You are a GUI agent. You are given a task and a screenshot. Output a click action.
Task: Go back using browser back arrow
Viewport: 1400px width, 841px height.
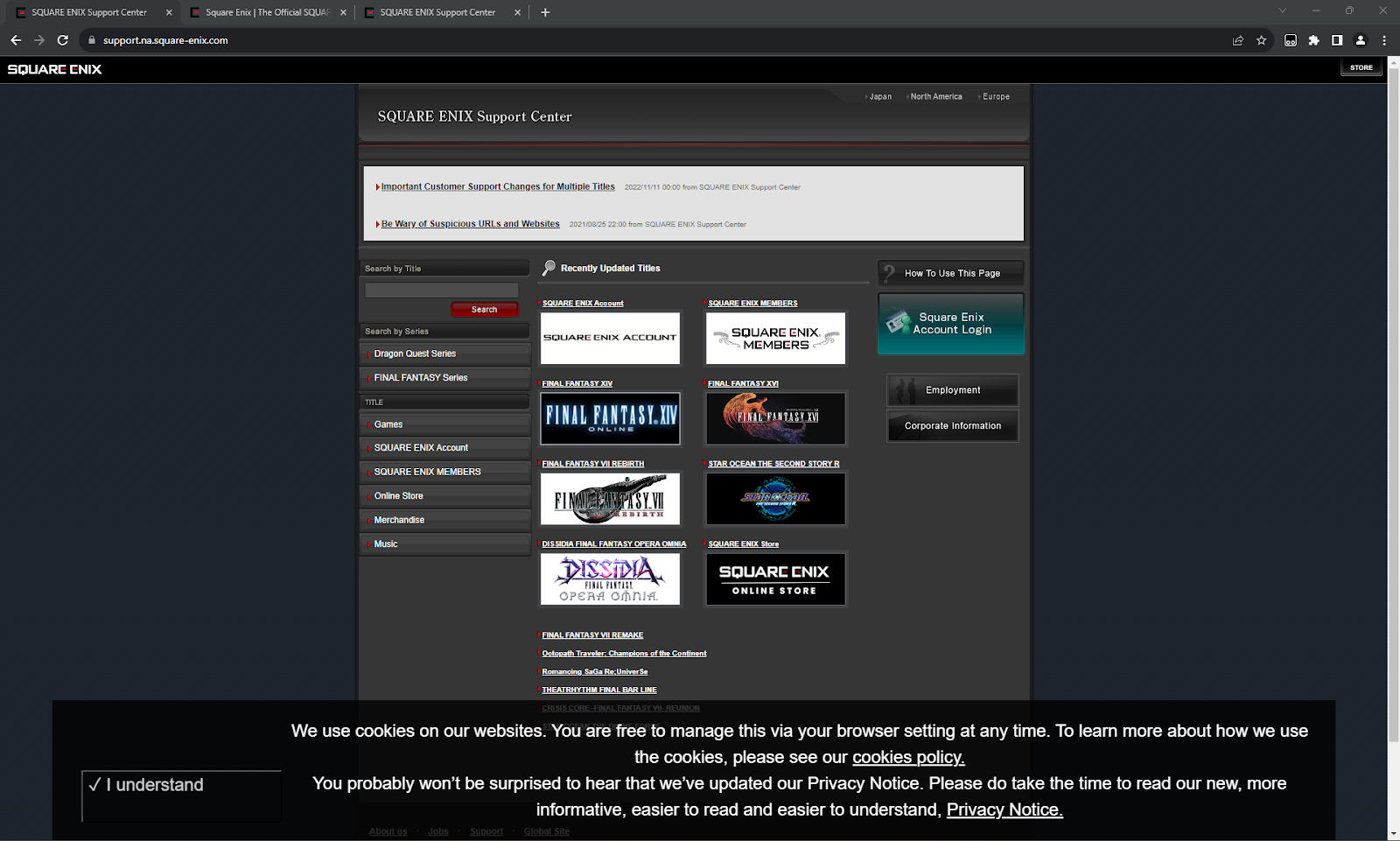pyautogui.click(x=16, y=40)
